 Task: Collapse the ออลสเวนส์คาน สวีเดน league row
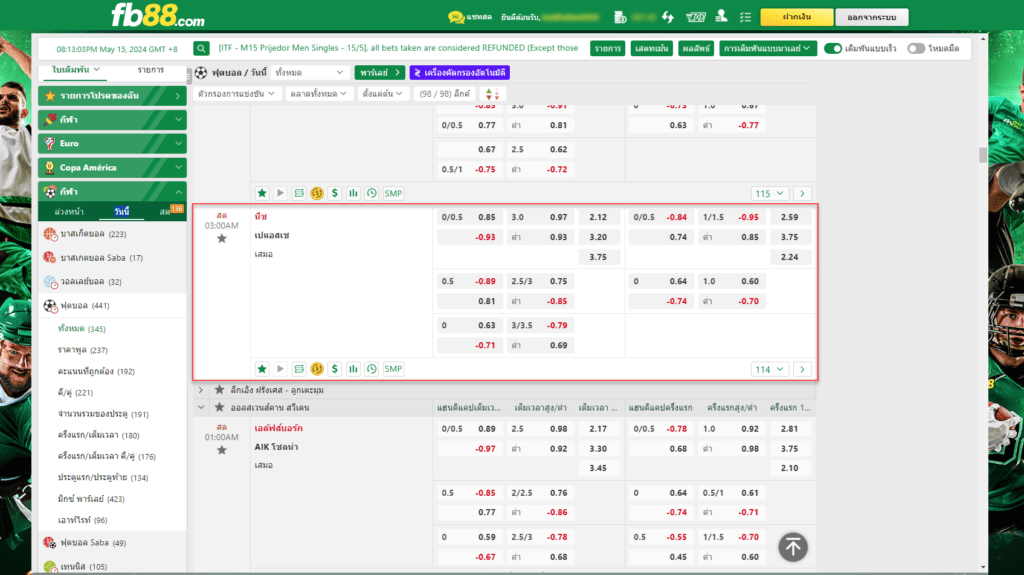(201, 408)
